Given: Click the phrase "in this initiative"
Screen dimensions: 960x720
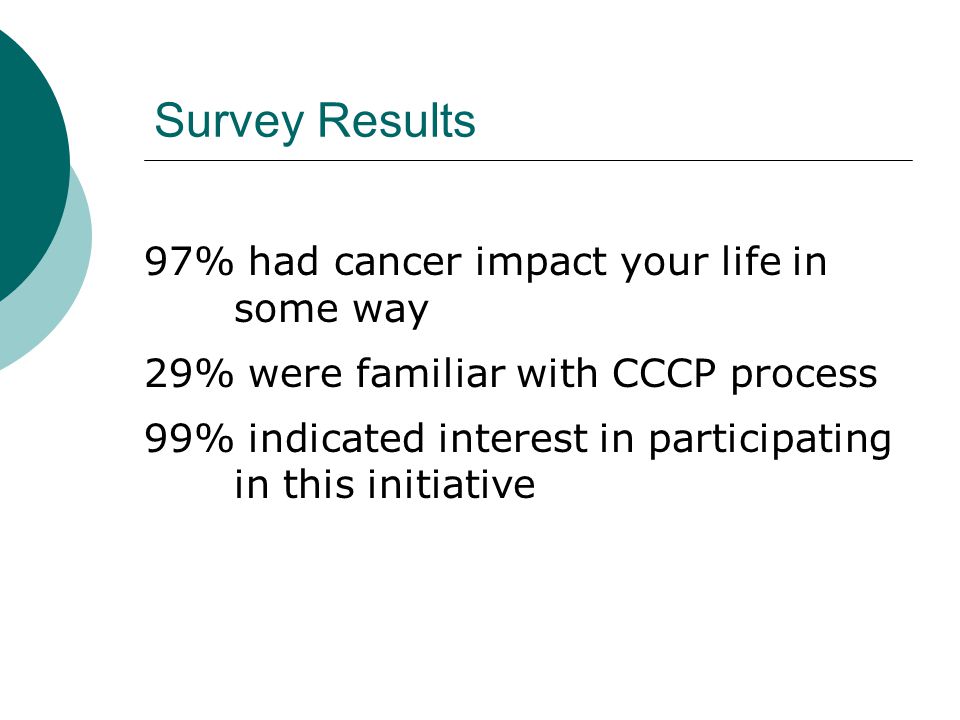Looking at the screenshot, I should tap(384, 484).
